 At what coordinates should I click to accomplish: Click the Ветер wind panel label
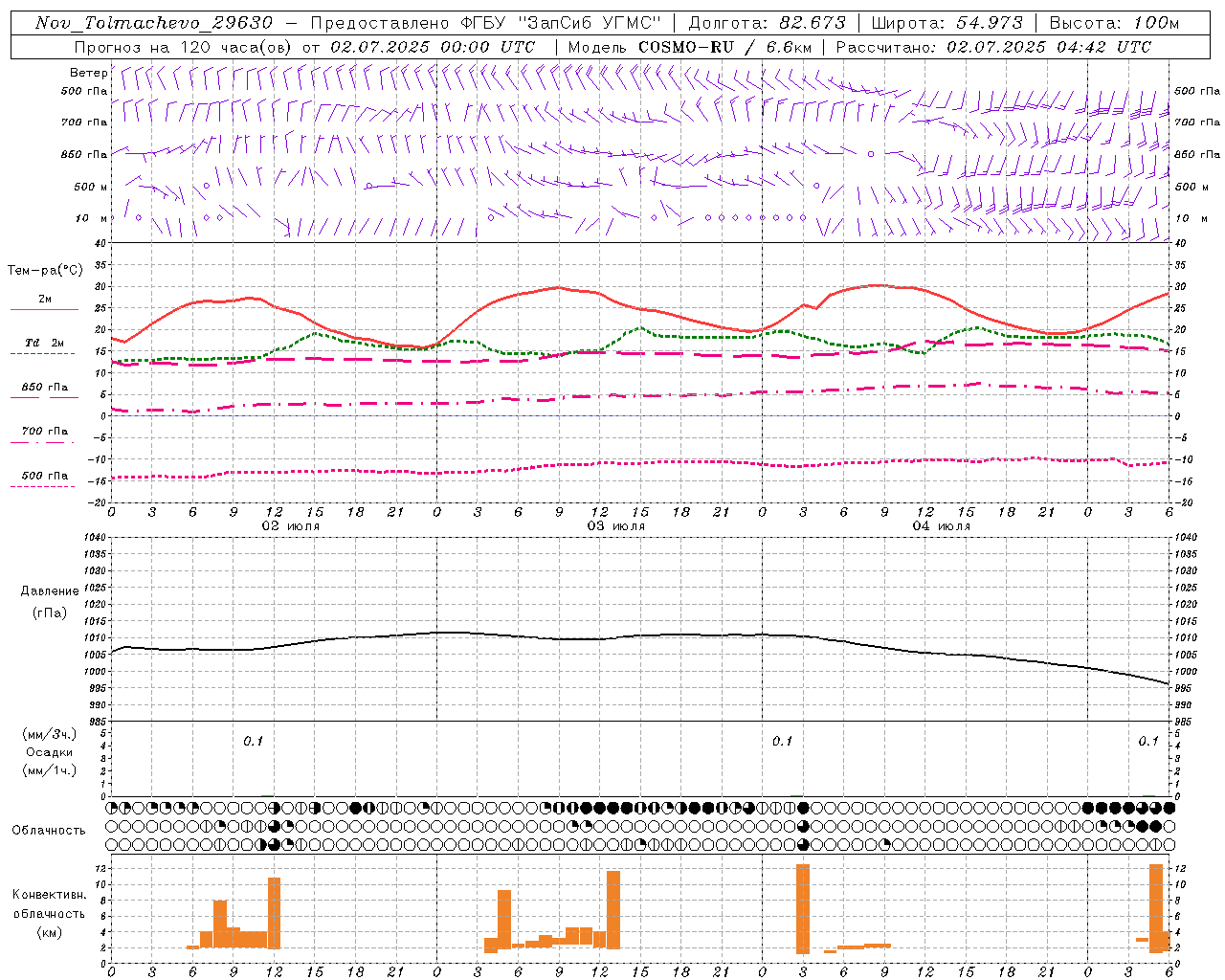pos(88,73)
